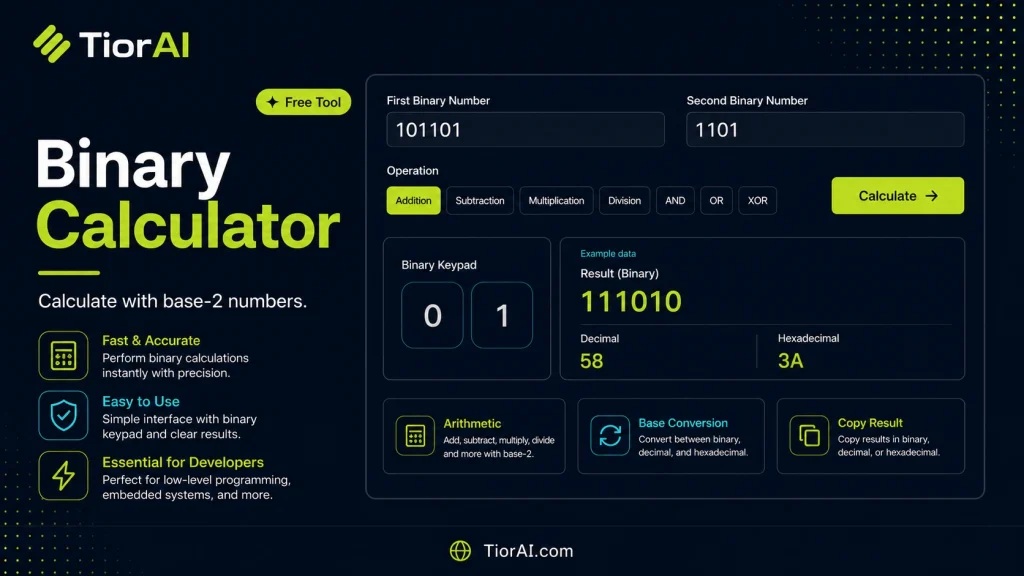Viewport: 1024px width, 576px height.
Task: Choose the Multiplication operation
Action: click(556, 200)
